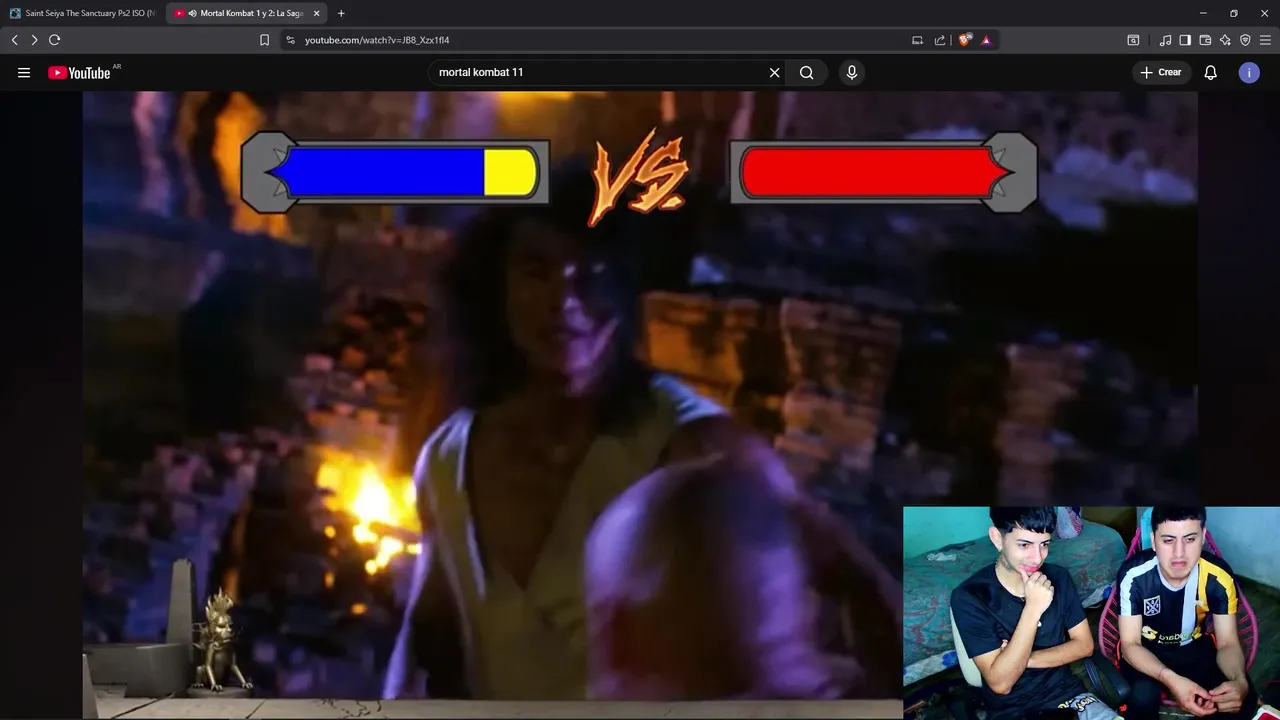Go forward with the browser forward arrow
This screenshot has height=720, width=1280.
[x=34, y=40]
